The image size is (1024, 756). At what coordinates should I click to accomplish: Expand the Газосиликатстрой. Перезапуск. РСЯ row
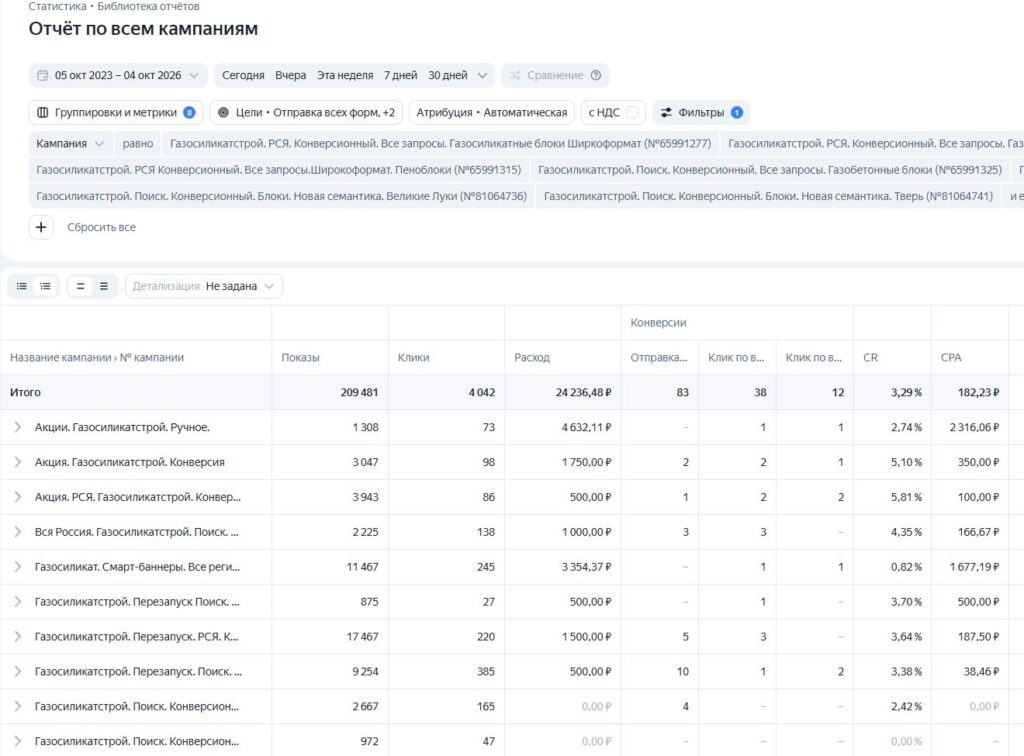(x=18, y=637)
